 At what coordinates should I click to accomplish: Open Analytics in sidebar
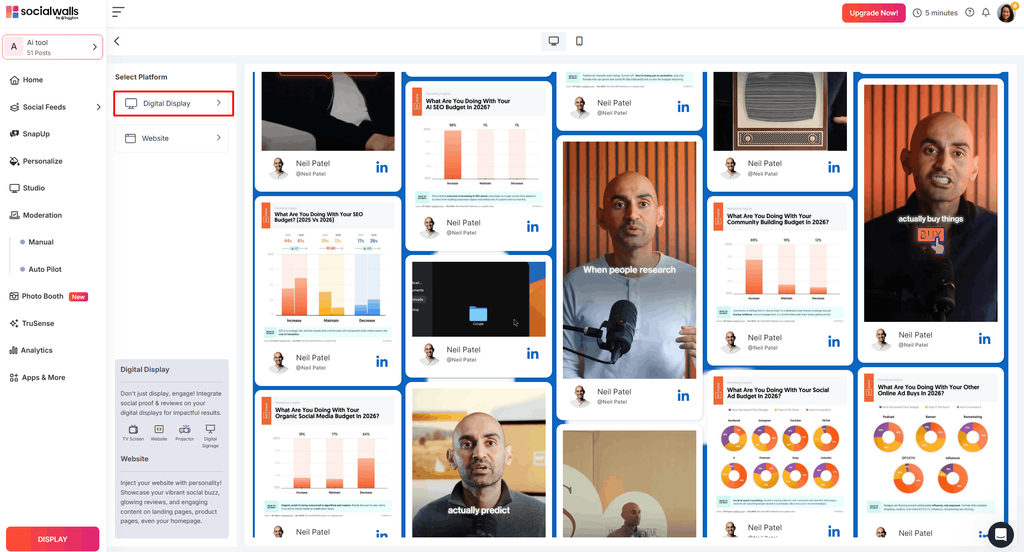36,351
